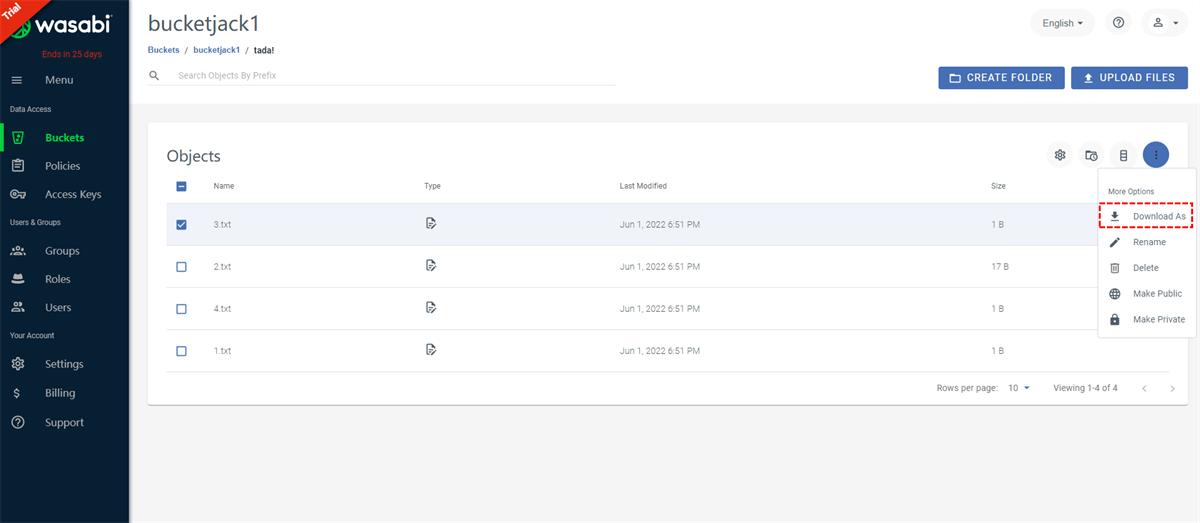Open the help icon in top bar
This screenshot has width=1200, height=523.
click(x=1118, y=23)
